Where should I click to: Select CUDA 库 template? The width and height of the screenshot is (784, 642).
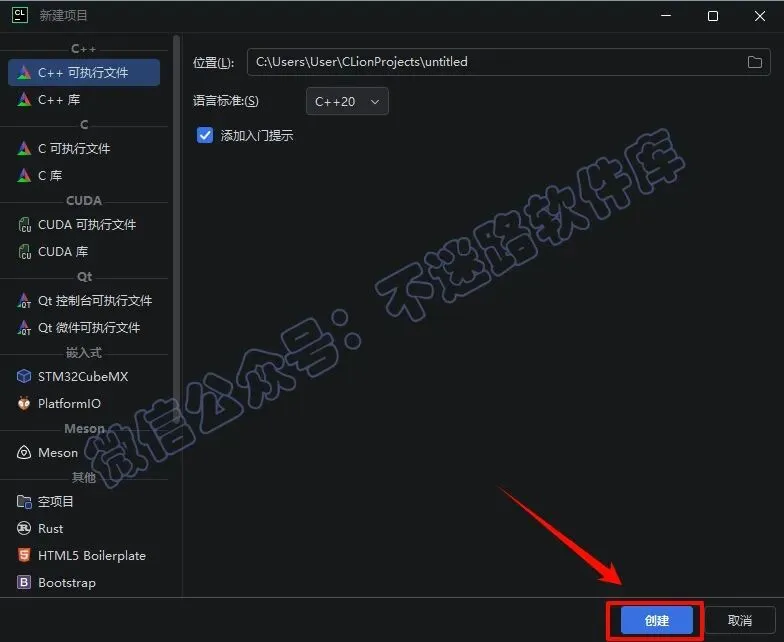84,252
